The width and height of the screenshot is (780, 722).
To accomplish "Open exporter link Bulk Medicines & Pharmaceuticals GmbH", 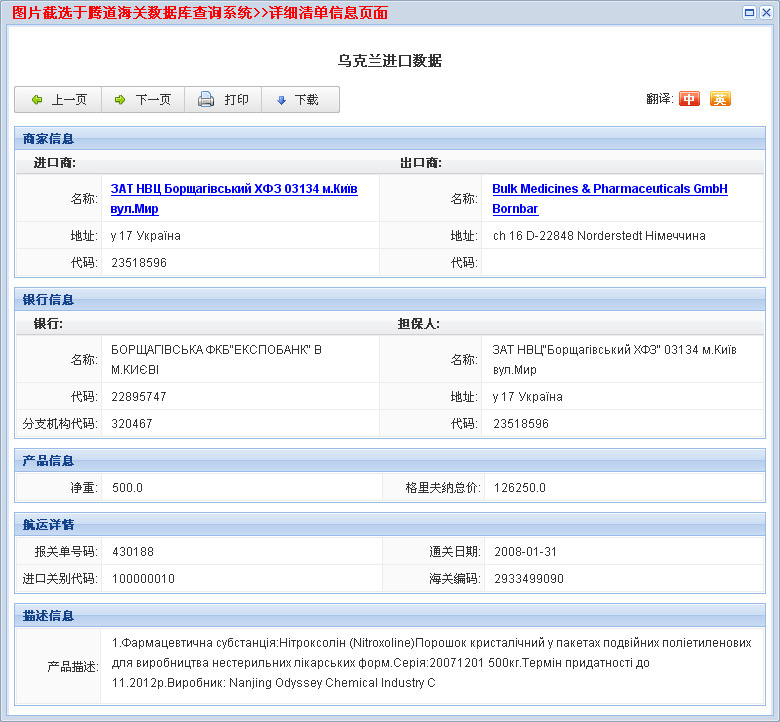I will [x=609, y=198].
